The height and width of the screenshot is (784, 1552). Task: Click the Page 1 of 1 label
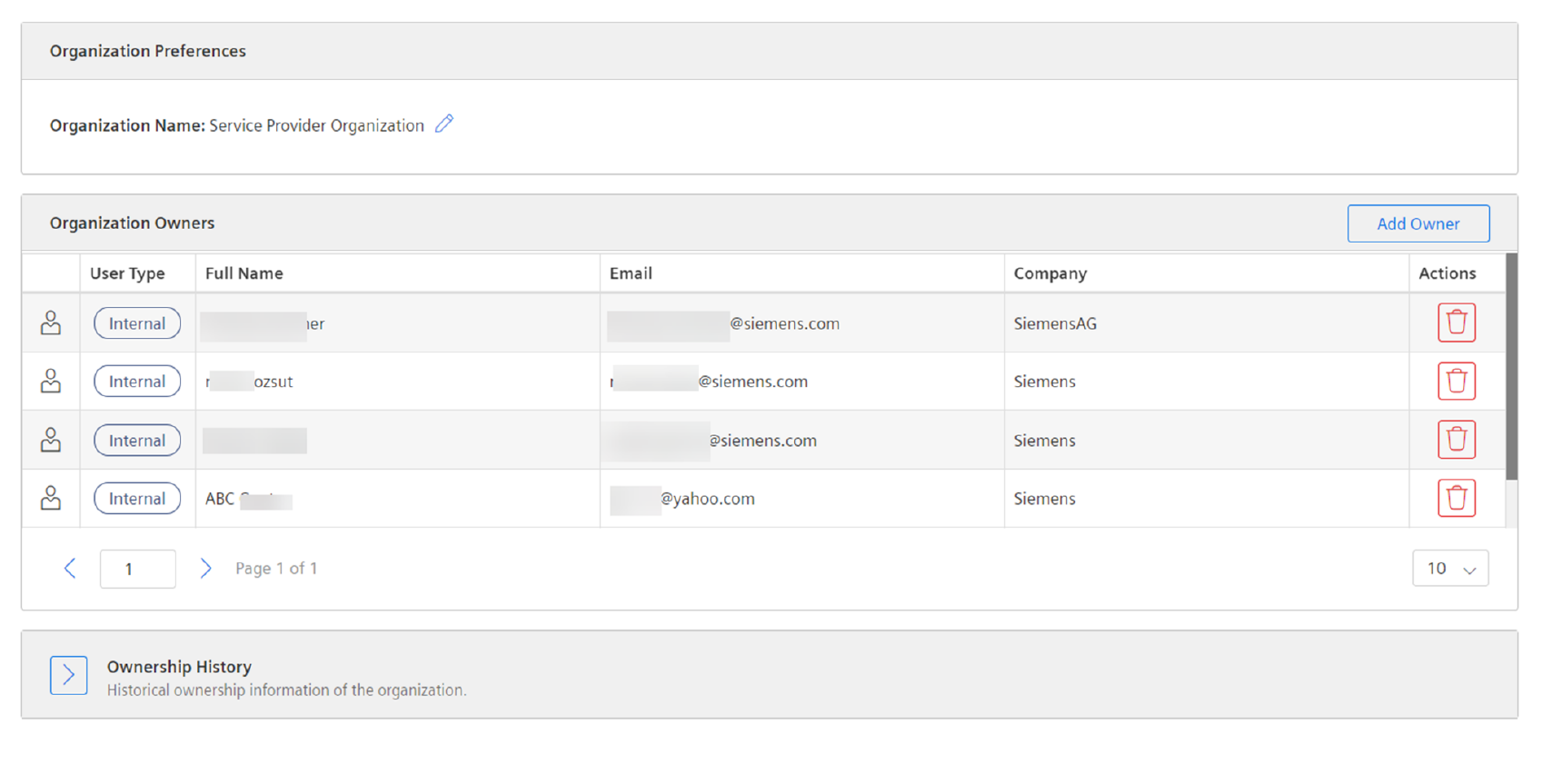pos(276,569)
